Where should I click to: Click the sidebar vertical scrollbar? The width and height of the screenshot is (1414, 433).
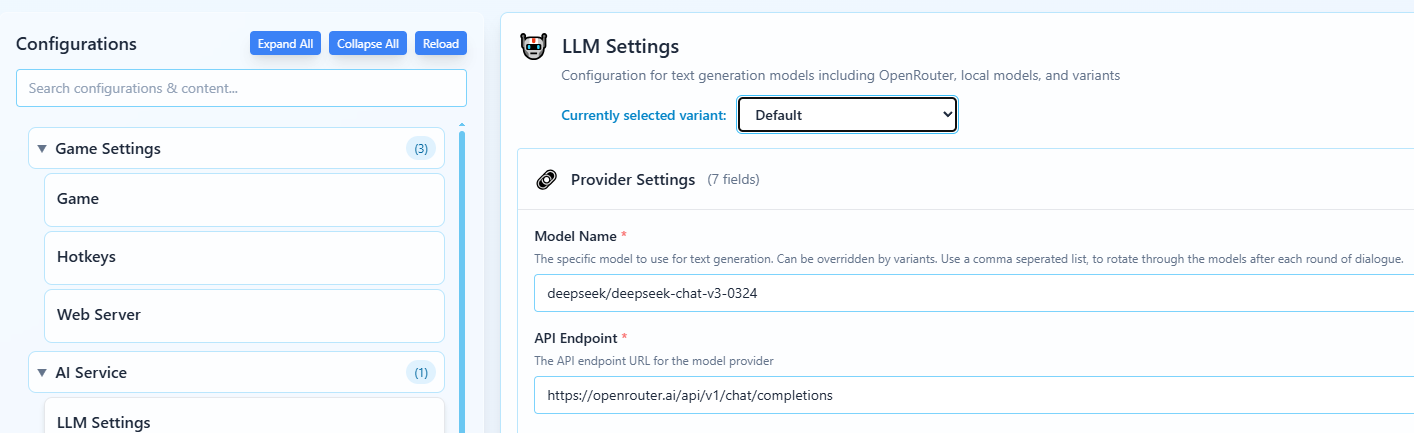(462, 280)
